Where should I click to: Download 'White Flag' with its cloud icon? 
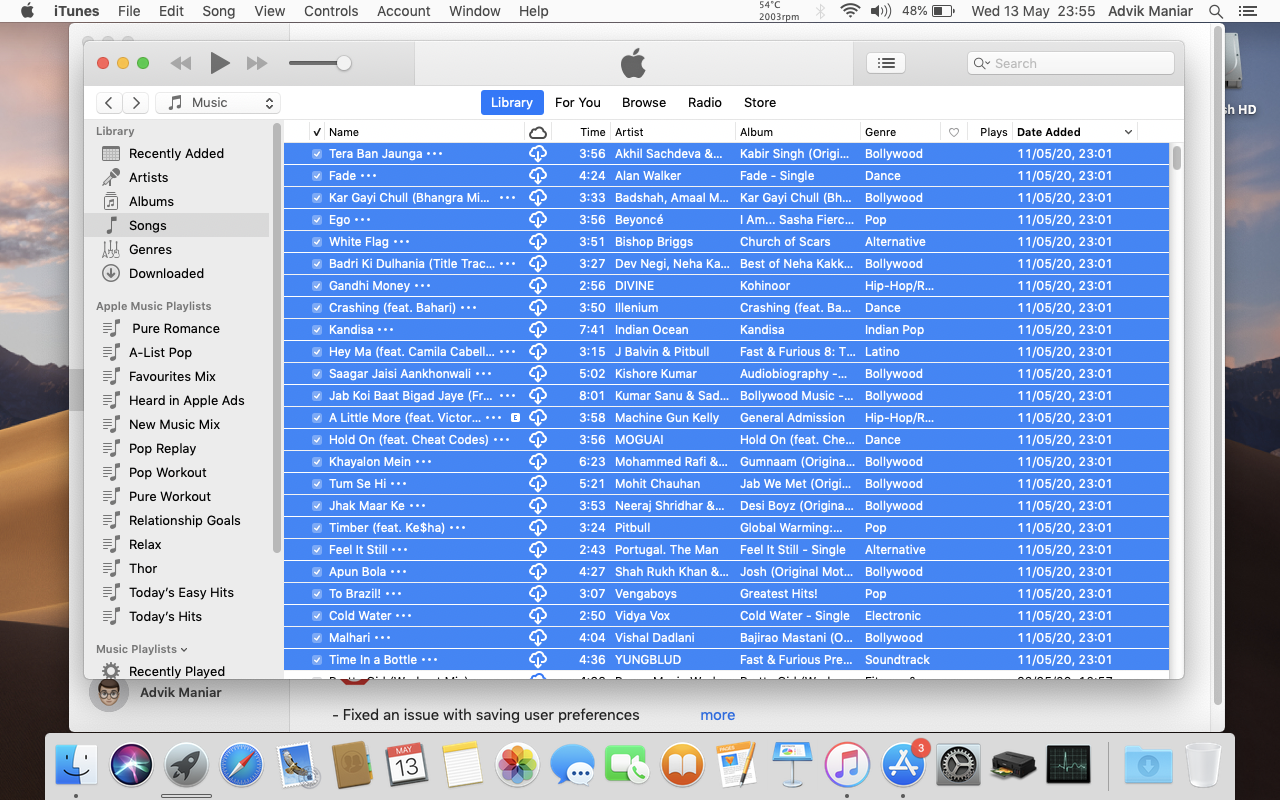(x=538, y=242)
